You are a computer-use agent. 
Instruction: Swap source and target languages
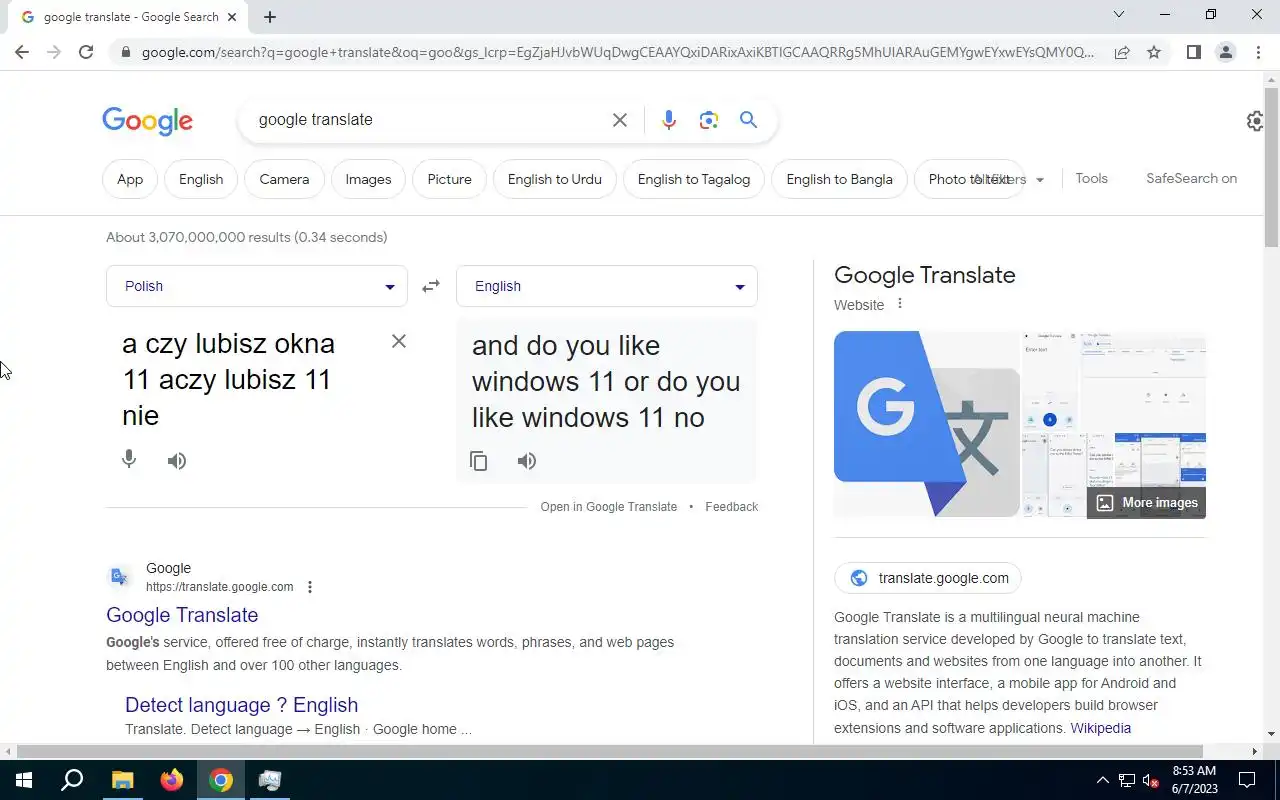click(x=431, y=286)
